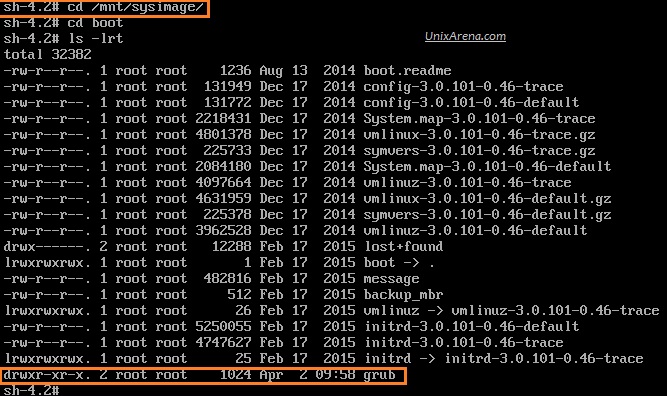Click the 512 size of backup_mbr
The width and height of the screenshot is (667, 396).
(239, 295)
